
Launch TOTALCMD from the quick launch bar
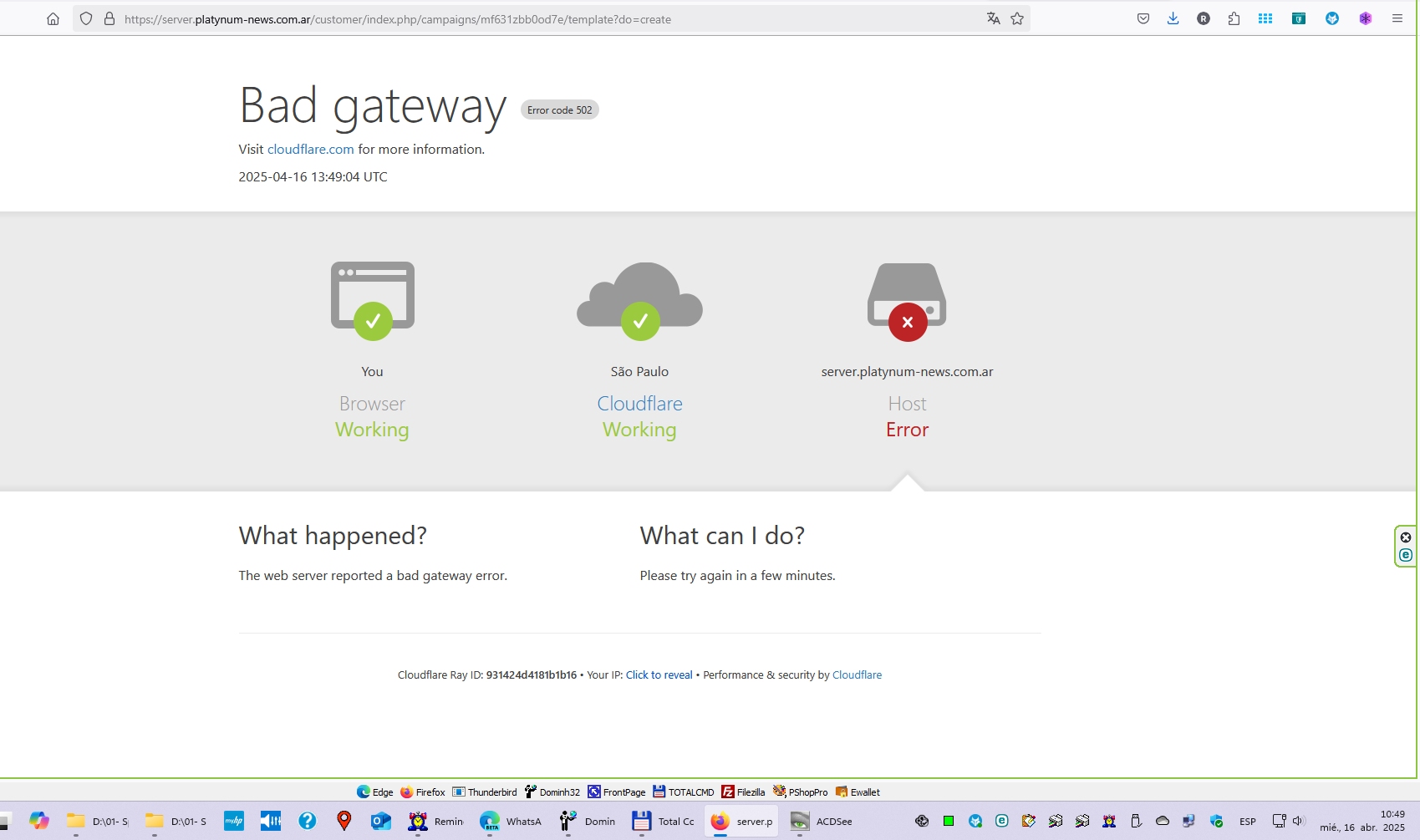click(x=684, y=792)
